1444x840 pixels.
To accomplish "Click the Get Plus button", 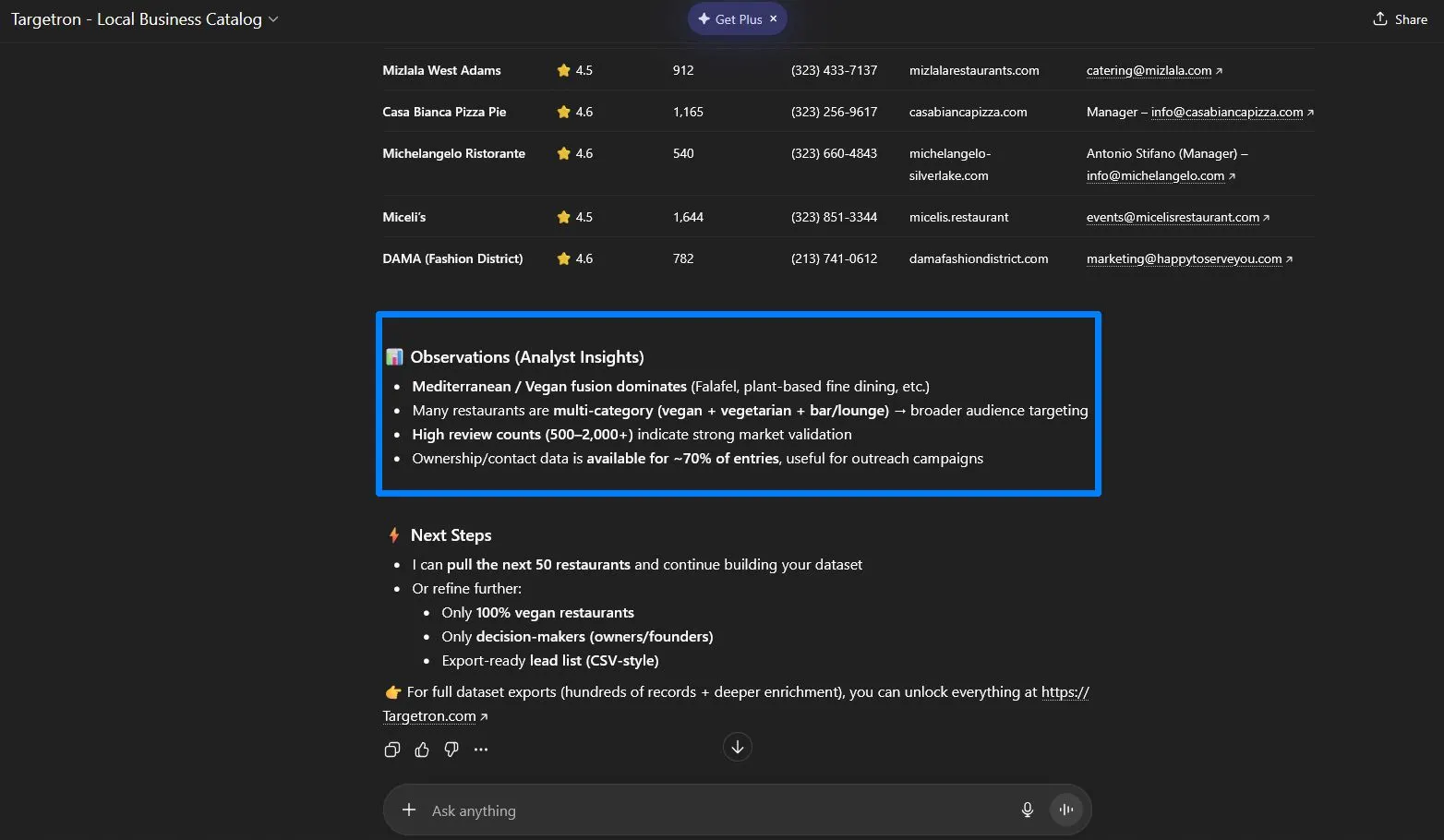I will point(730,19).
